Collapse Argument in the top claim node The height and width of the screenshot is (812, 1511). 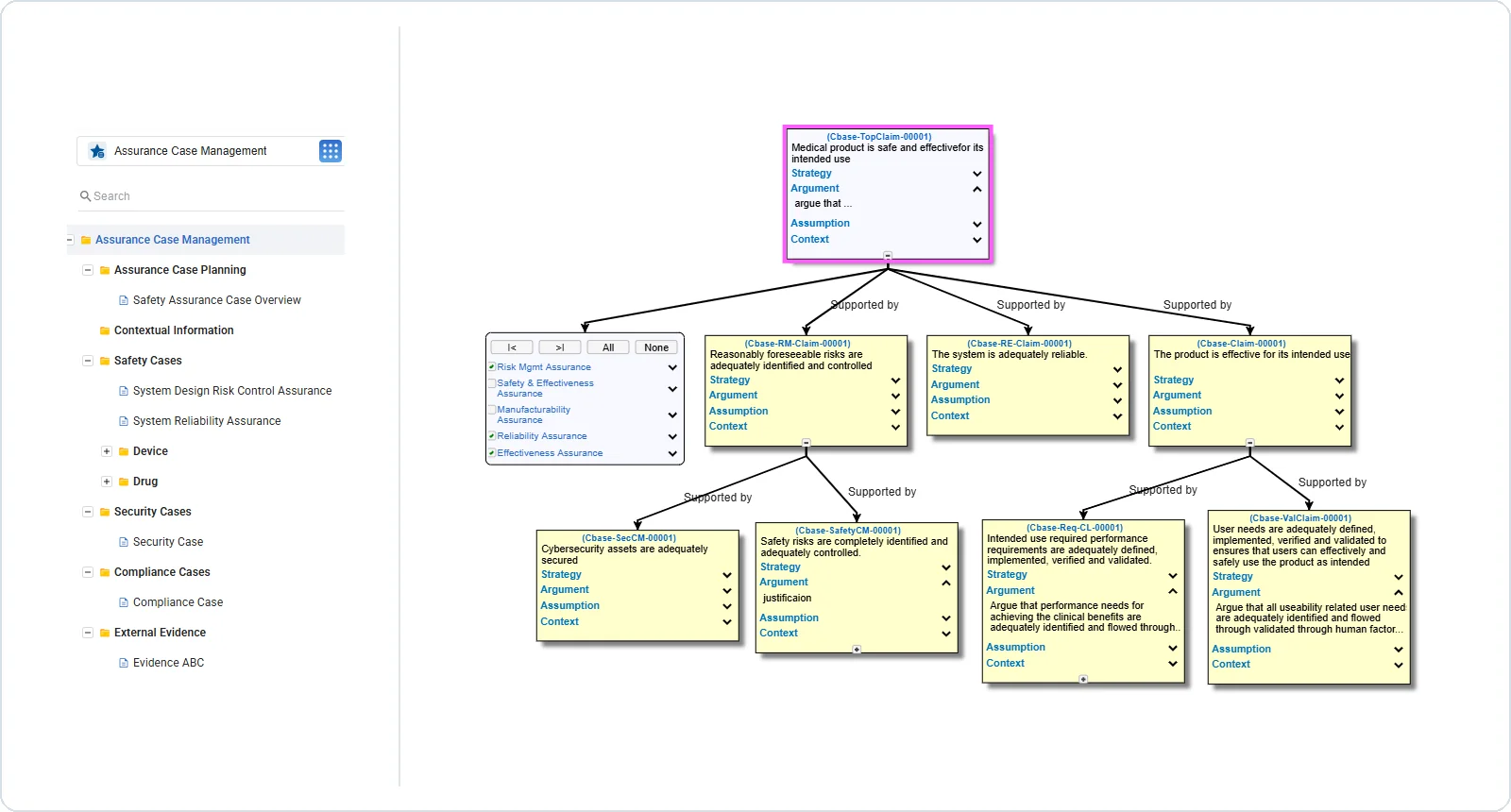[x=977, y=189]
